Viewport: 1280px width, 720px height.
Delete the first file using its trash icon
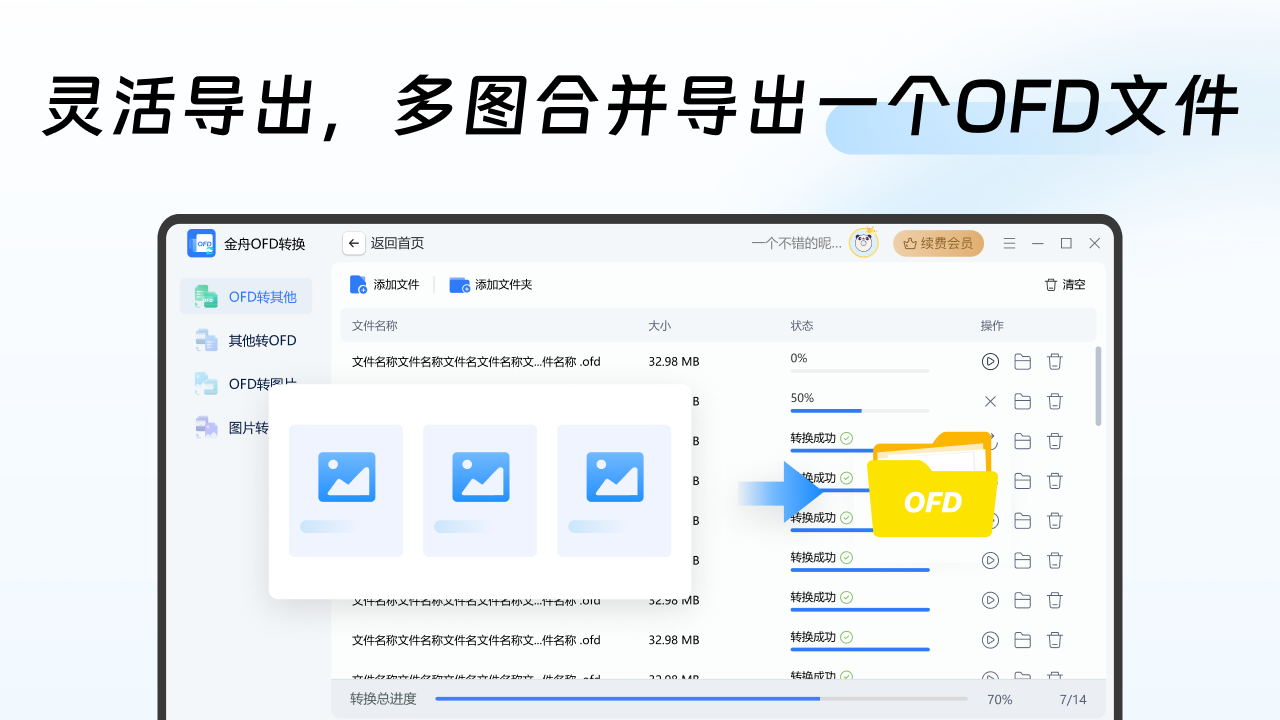(x=1054, y=361)
